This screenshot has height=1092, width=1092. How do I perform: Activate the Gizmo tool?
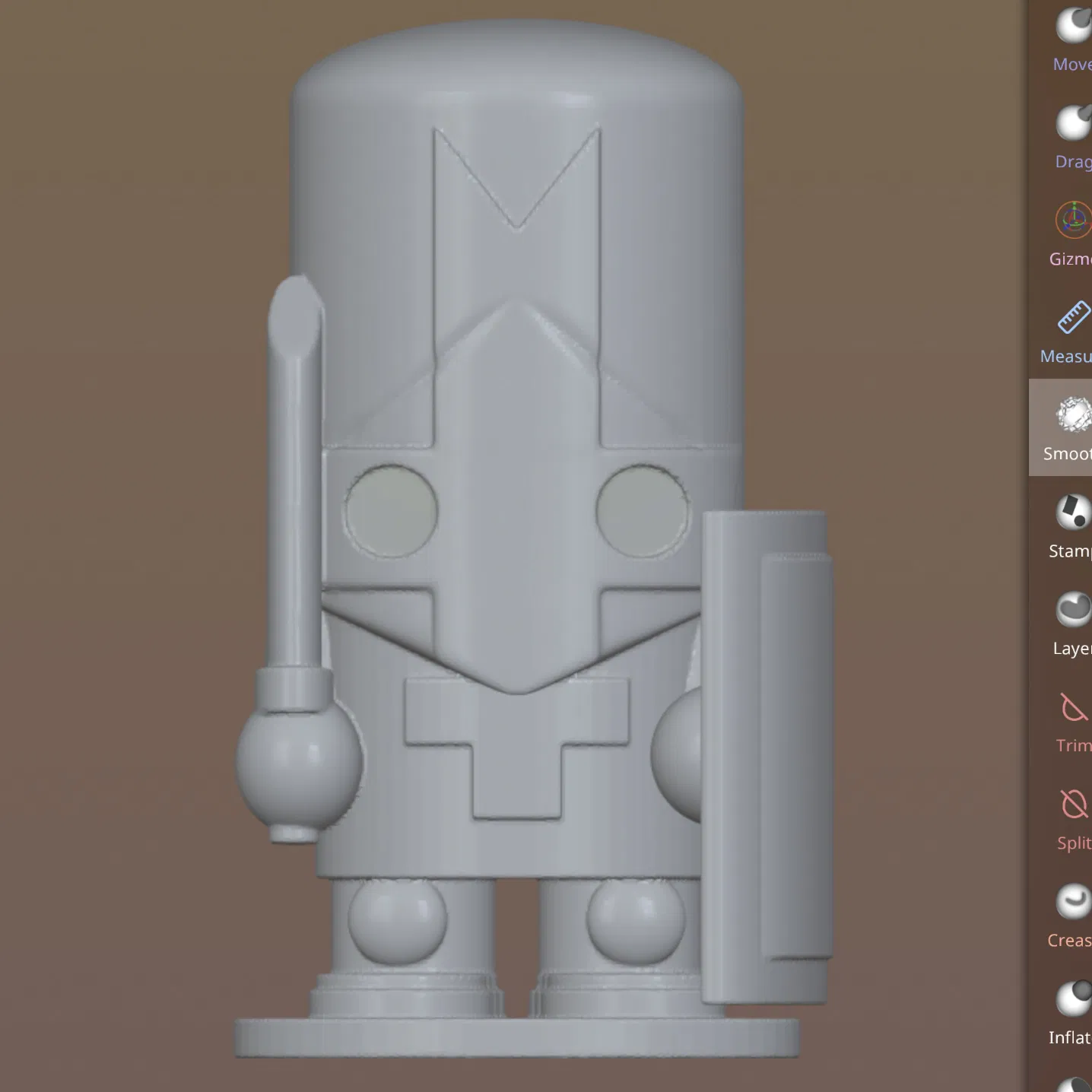(1072, 233)
